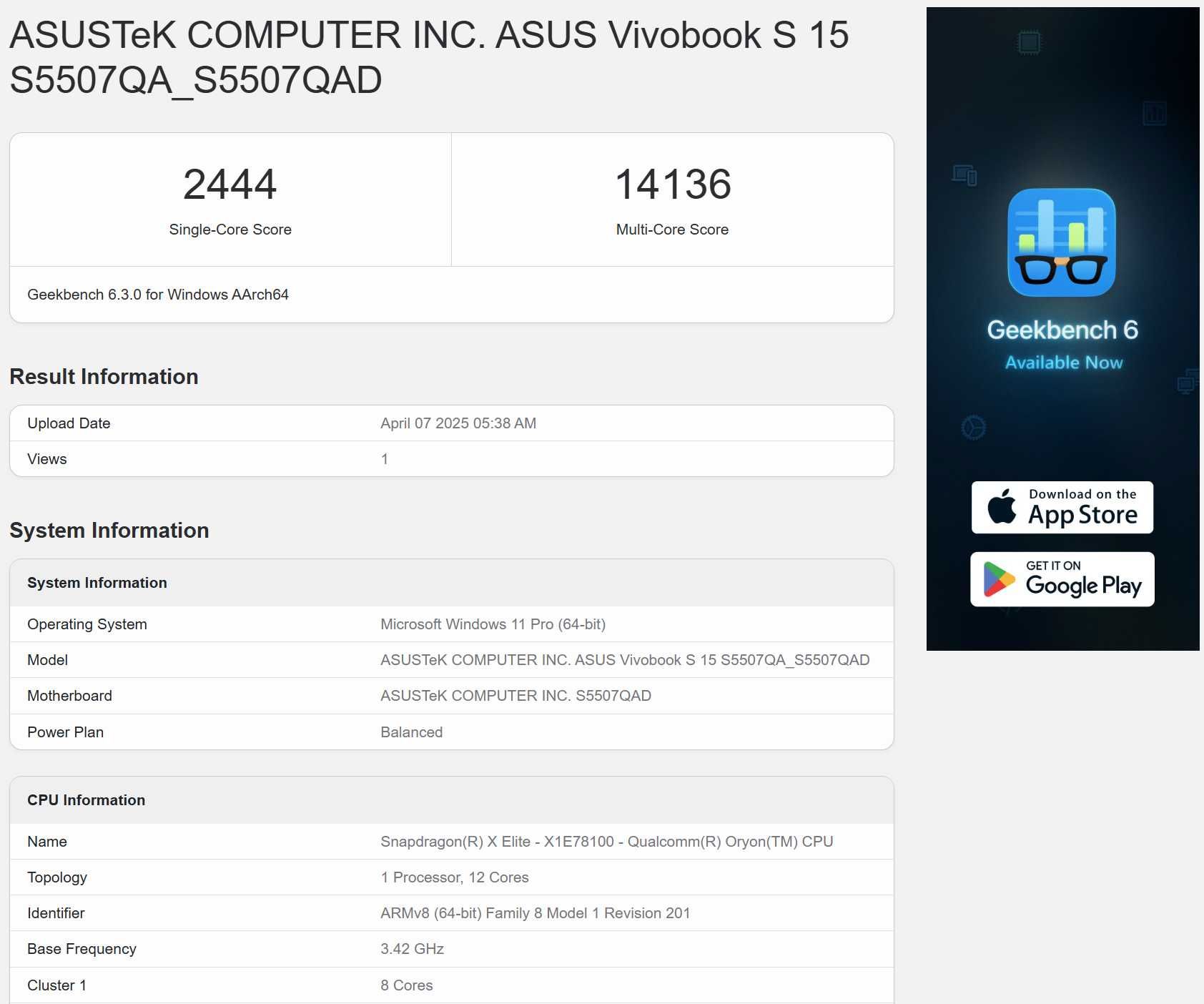
Task: Click the Geekbench 6 ad title text
Action: pos(1062,330)
